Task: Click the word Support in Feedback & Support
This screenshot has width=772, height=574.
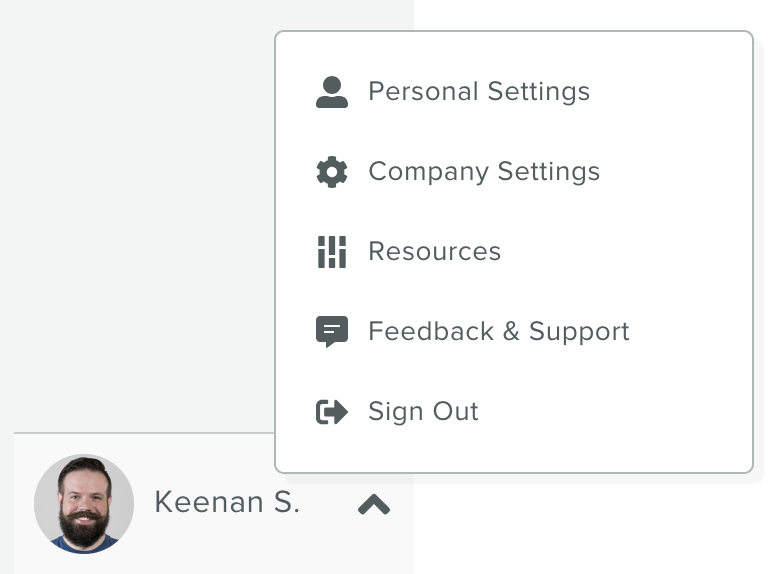Action: 579,332
